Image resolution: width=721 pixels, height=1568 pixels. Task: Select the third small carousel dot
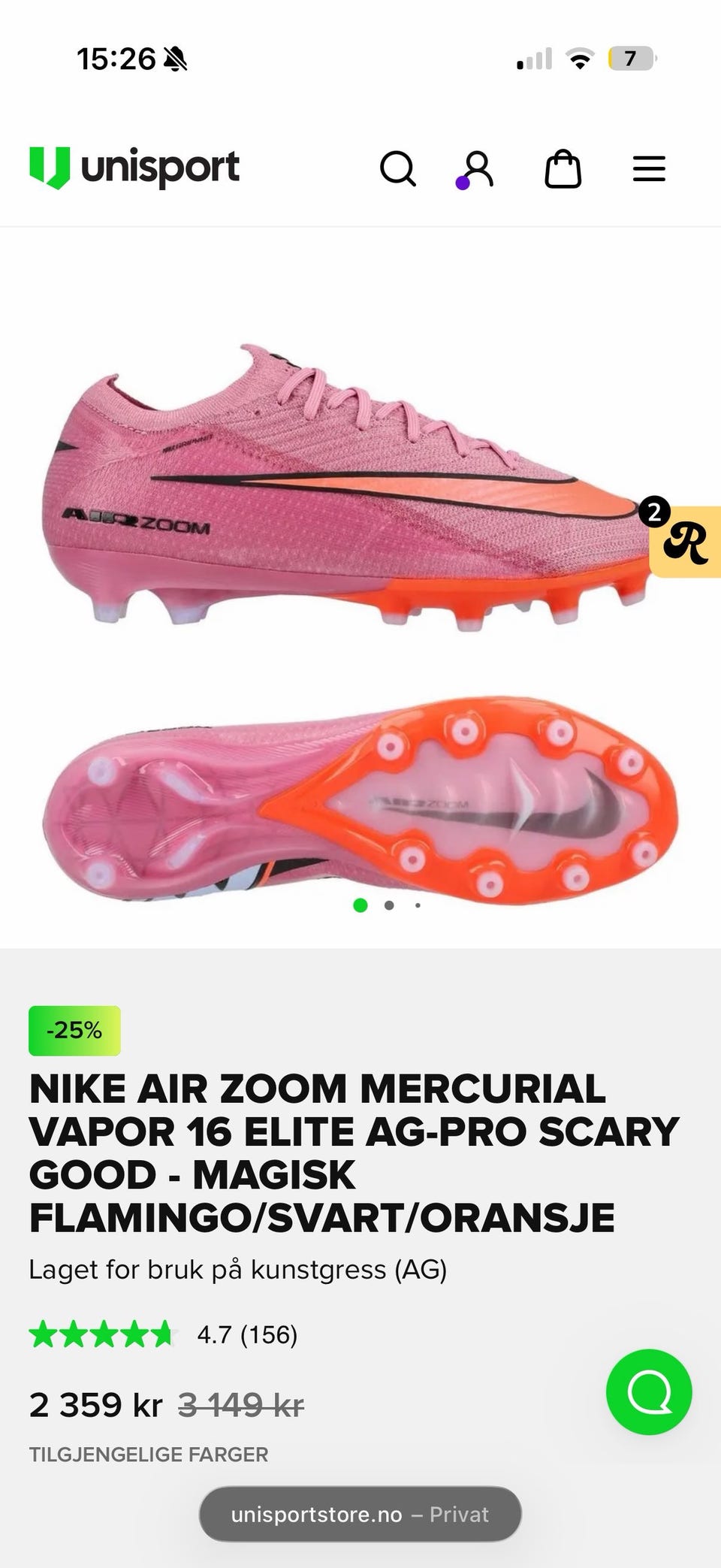[x=418, y=905]
